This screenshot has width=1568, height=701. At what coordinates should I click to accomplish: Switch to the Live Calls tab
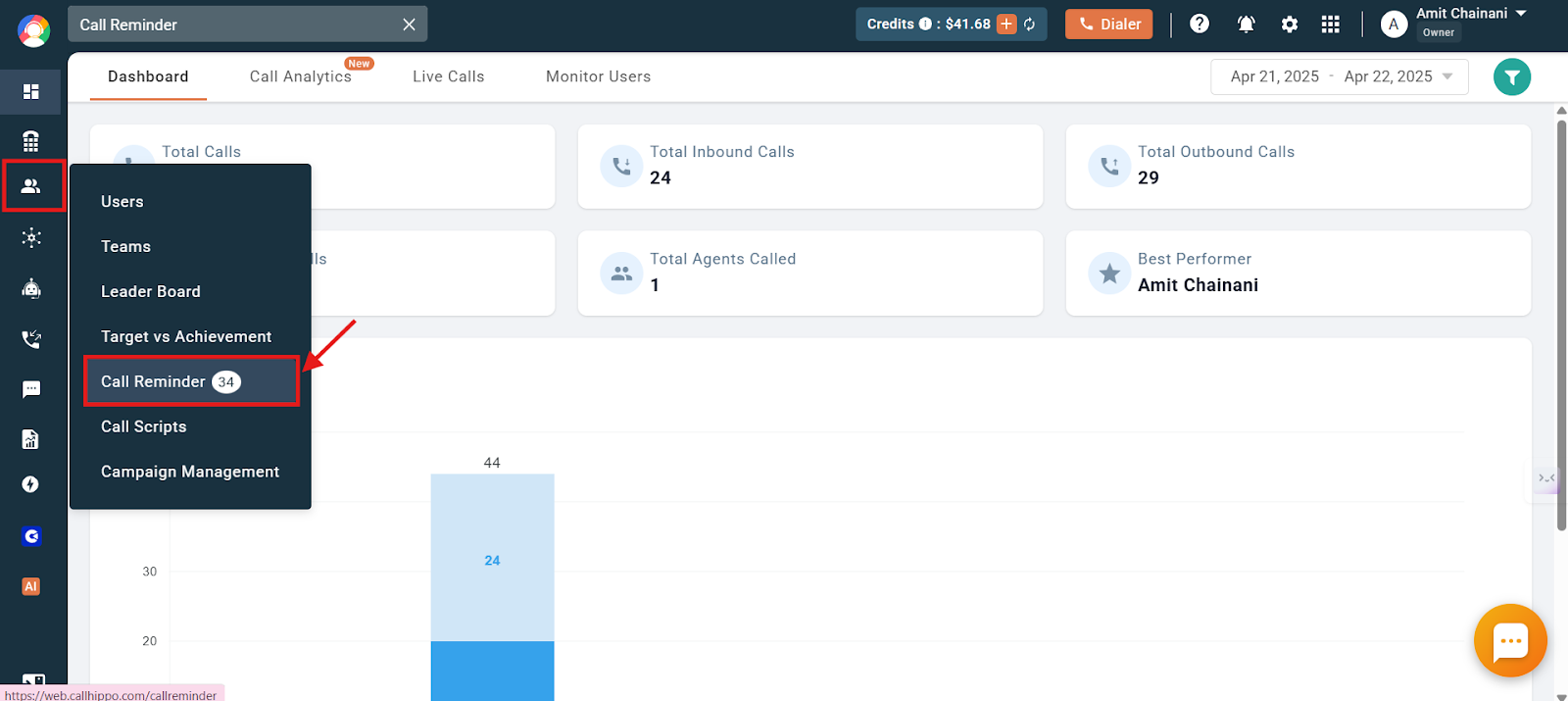(448, 76)
